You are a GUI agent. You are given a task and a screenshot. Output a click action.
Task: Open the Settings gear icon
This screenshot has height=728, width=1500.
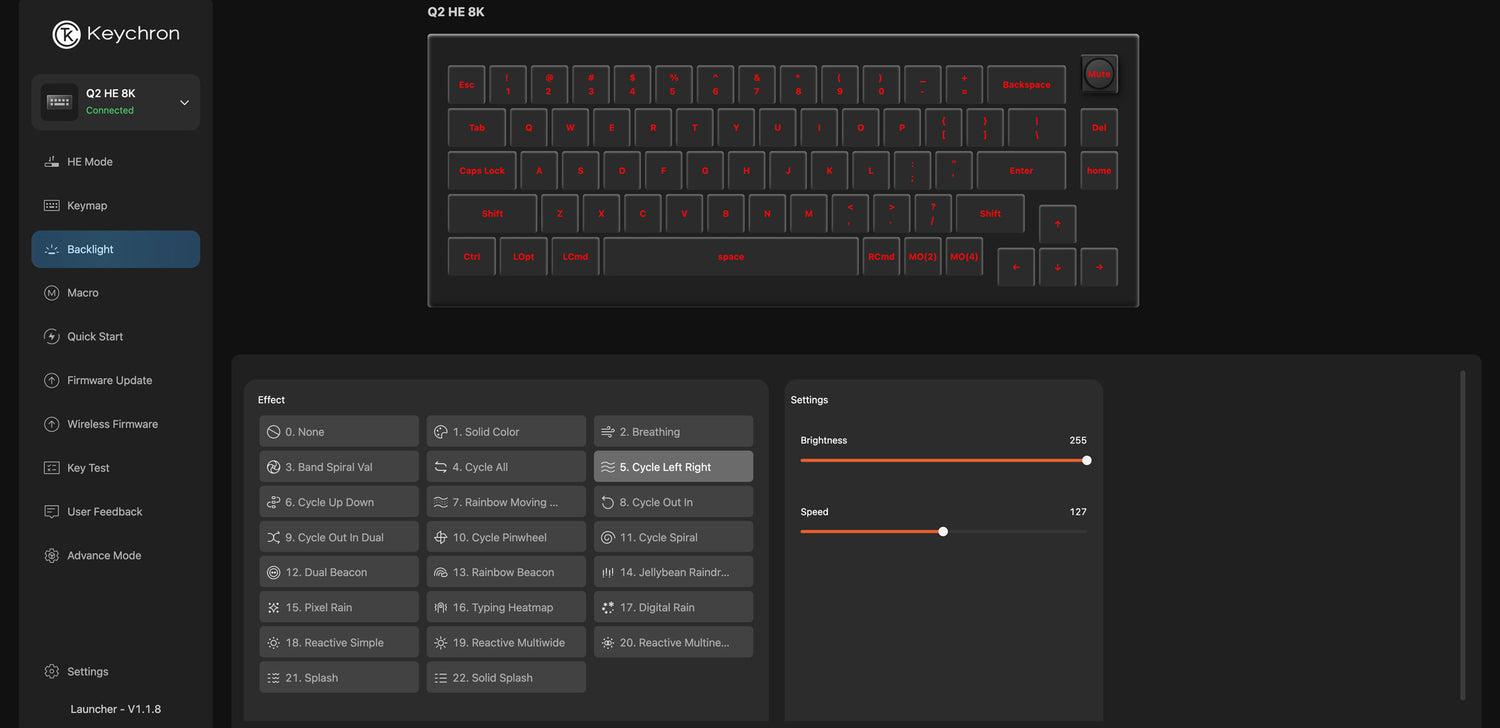[x=52, y=672]
